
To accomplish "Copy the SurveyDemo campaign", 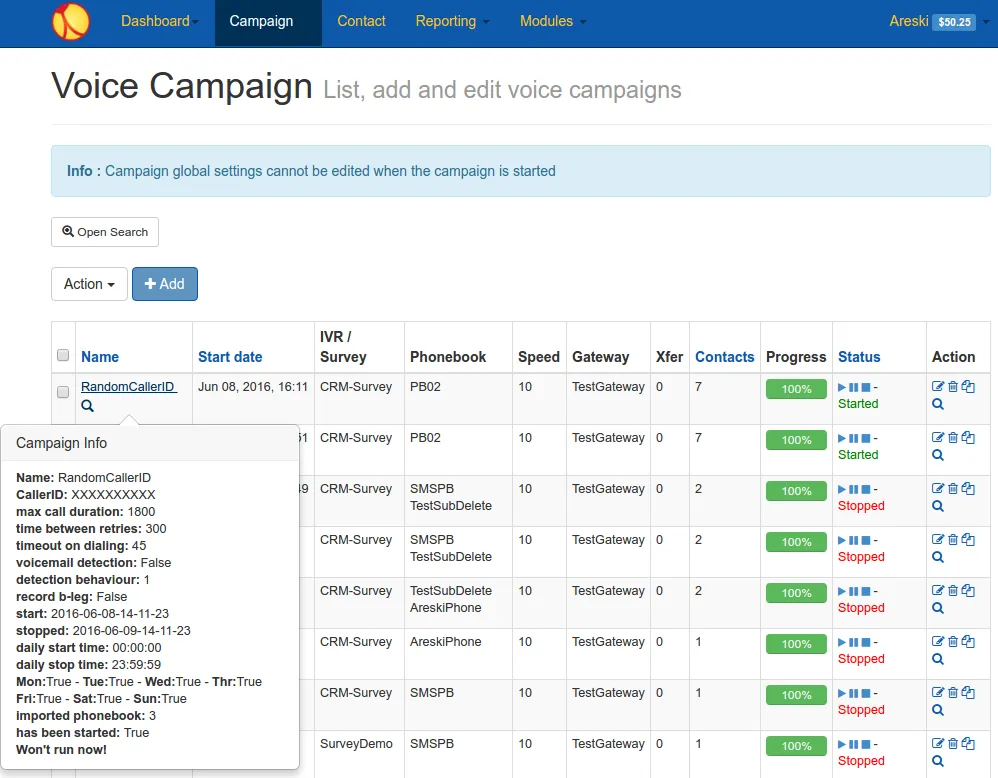I will click(x=968, y=743).
